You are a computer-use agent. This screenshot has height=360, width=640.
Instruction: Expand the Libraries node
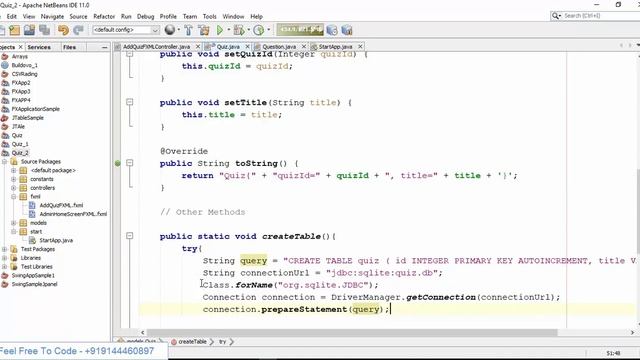4,258
